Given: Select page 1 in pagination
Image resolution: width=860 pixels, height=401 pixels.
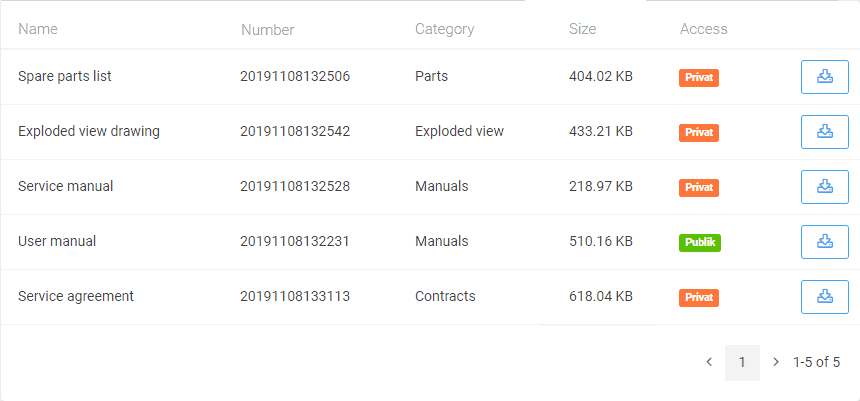Looking at the screenshot, I should tap(742, 362).
